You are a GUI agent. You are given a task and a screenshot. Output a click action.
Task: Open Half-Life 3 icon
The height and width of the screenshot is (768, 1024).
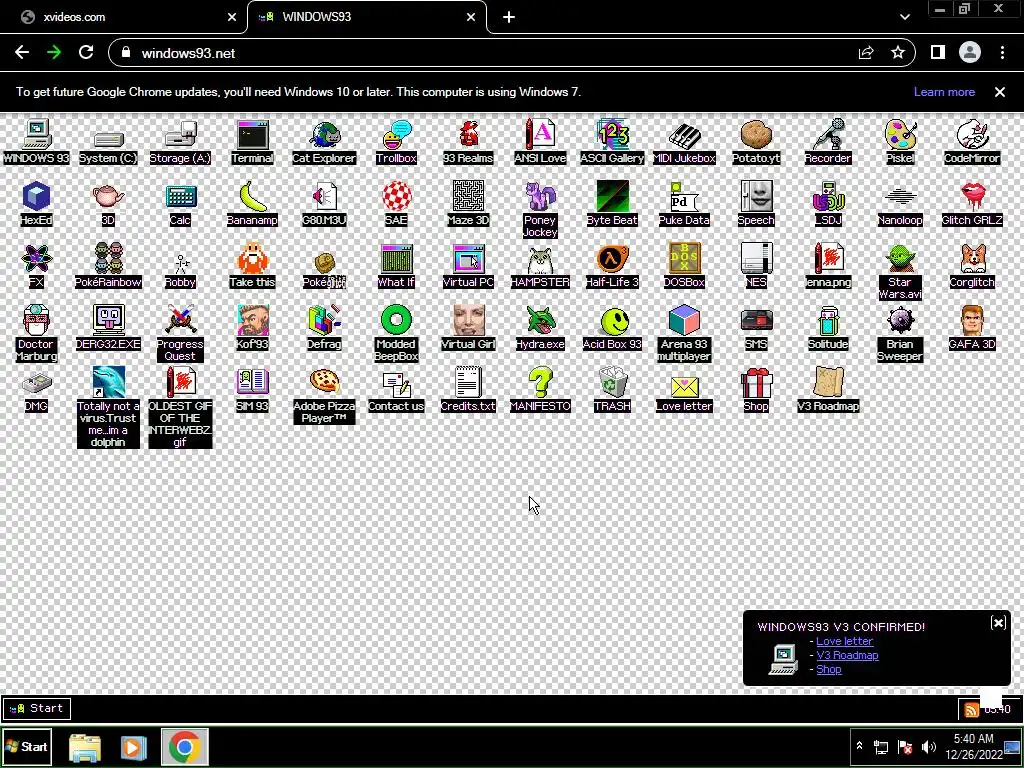pyautogui.click(x=612, y=266)
